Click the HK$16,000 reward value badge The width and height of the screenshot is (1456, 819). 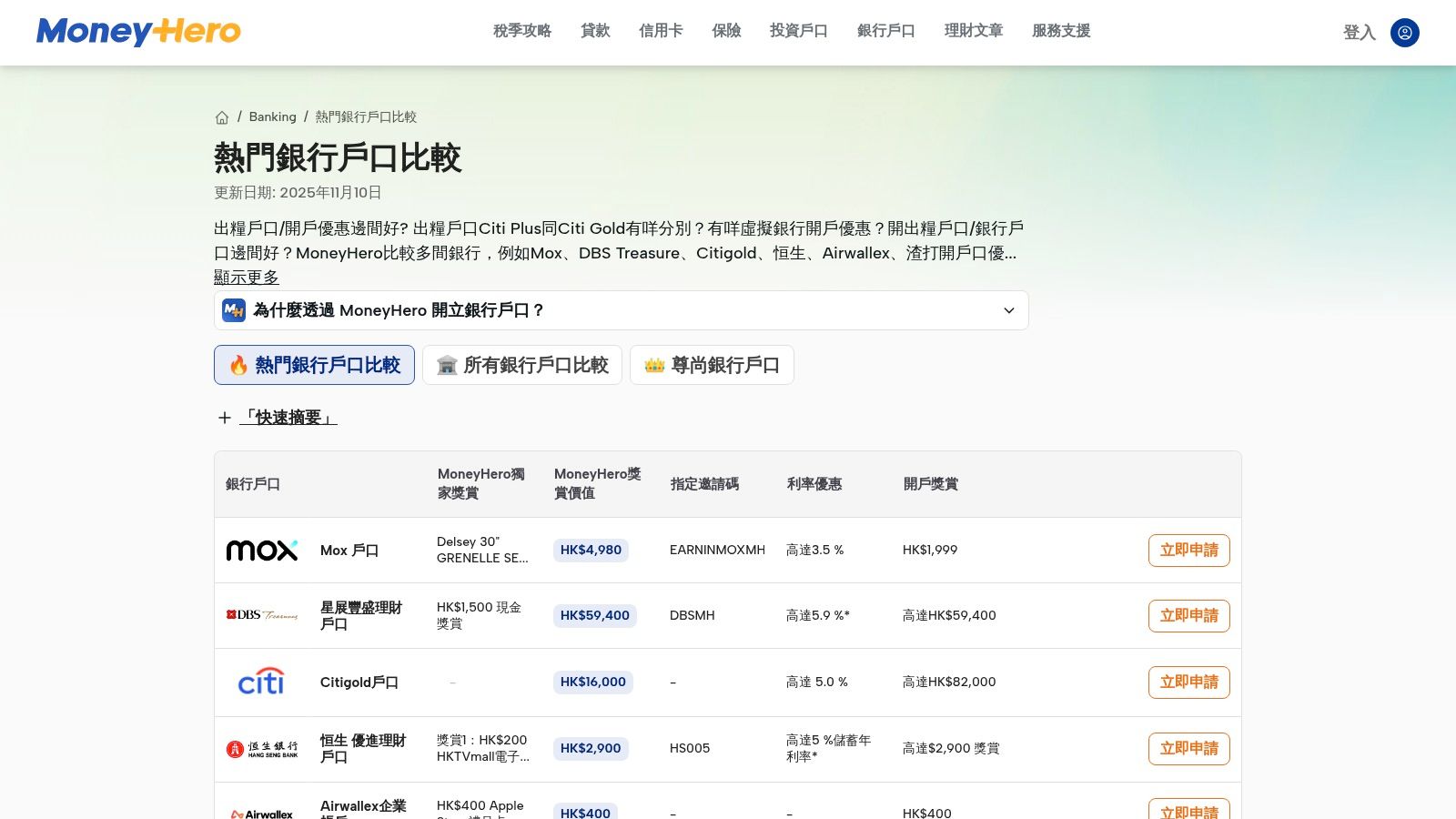(x=593, y=682)
